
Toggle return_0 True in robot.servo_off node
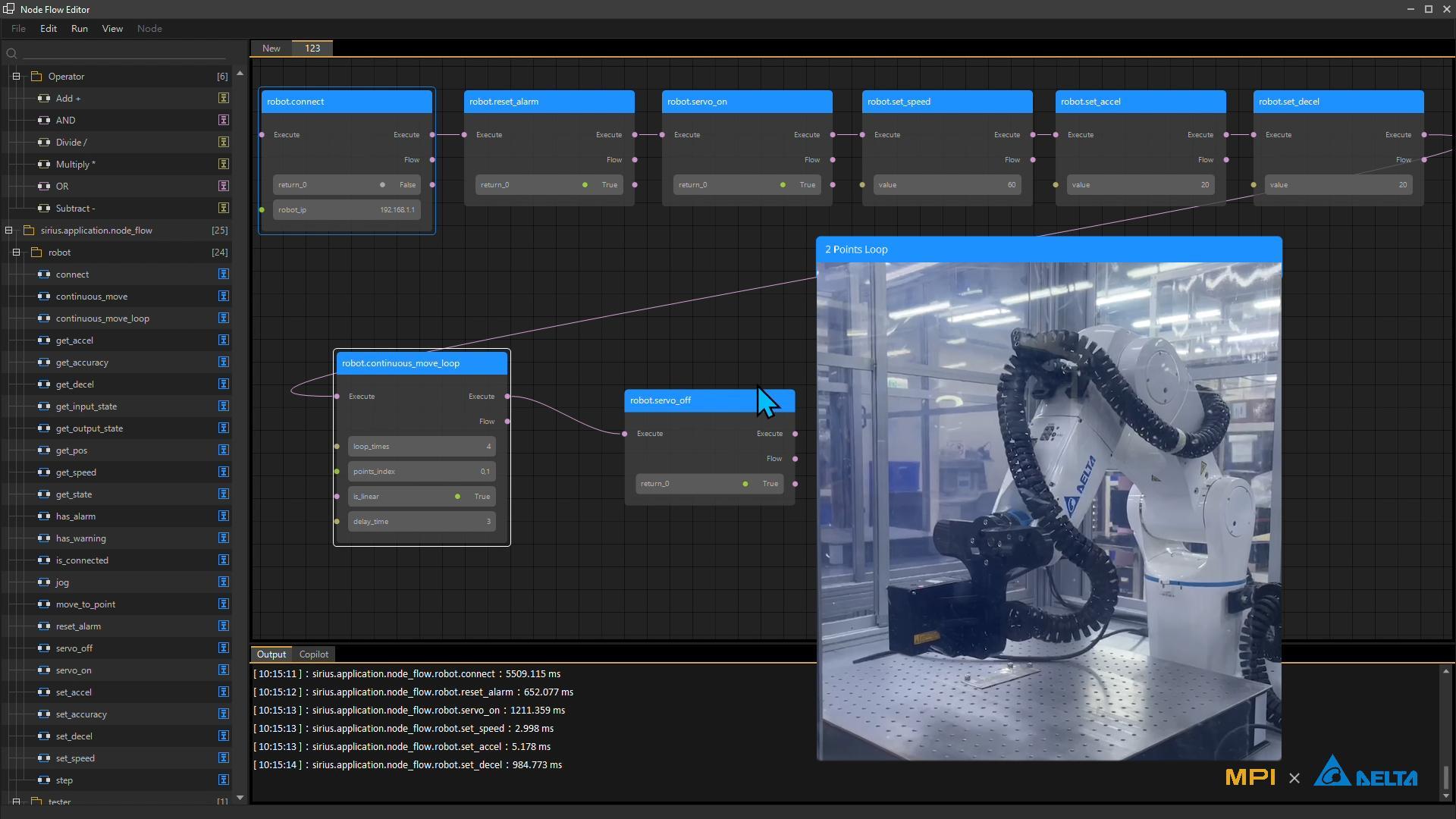745,484
